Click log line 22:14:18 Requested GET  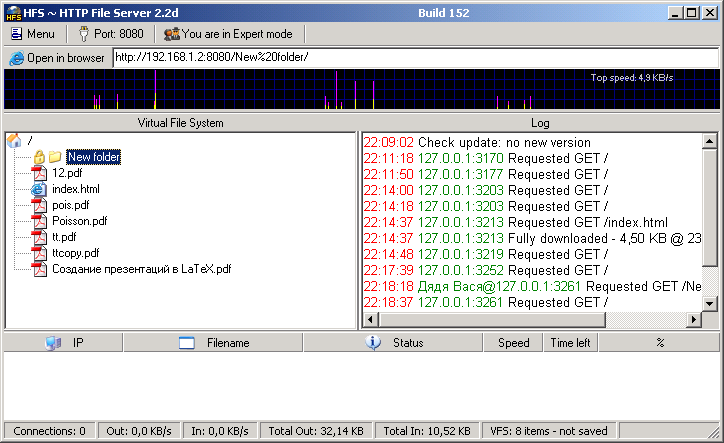(486, 206)
